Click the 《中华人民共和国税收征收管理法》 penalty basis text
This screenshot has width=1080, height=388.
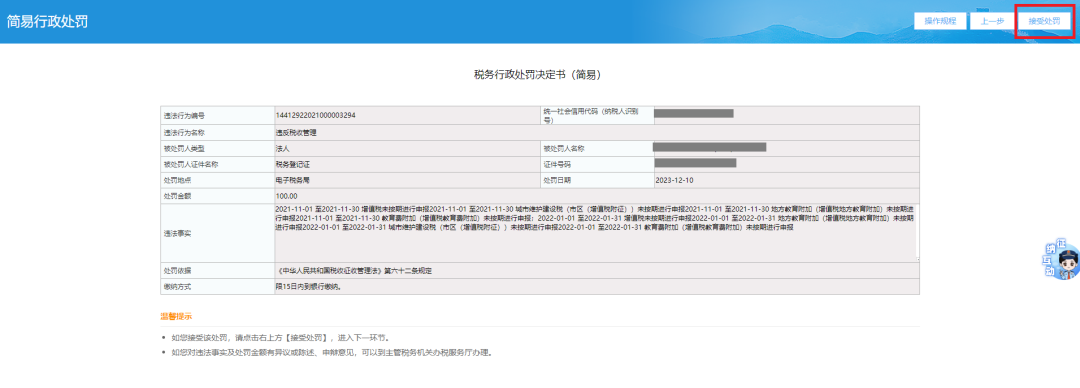tap(354, 270)
